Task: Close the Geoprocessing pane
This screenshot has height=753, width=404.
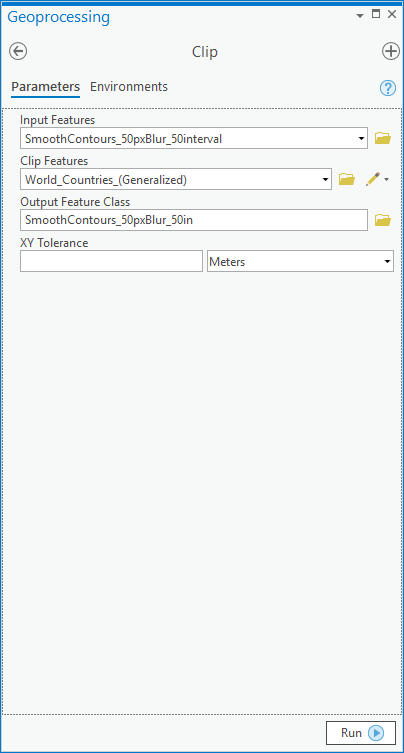Action: click(x=392, y=14)
